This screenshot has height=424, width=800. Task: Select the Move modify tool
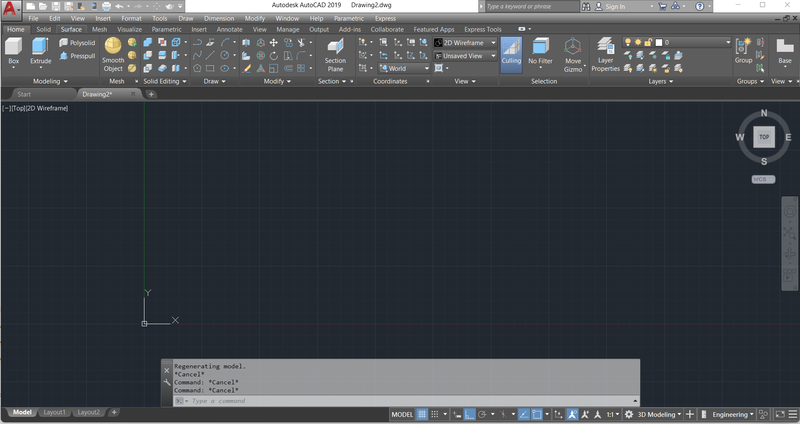coord(273,43)
